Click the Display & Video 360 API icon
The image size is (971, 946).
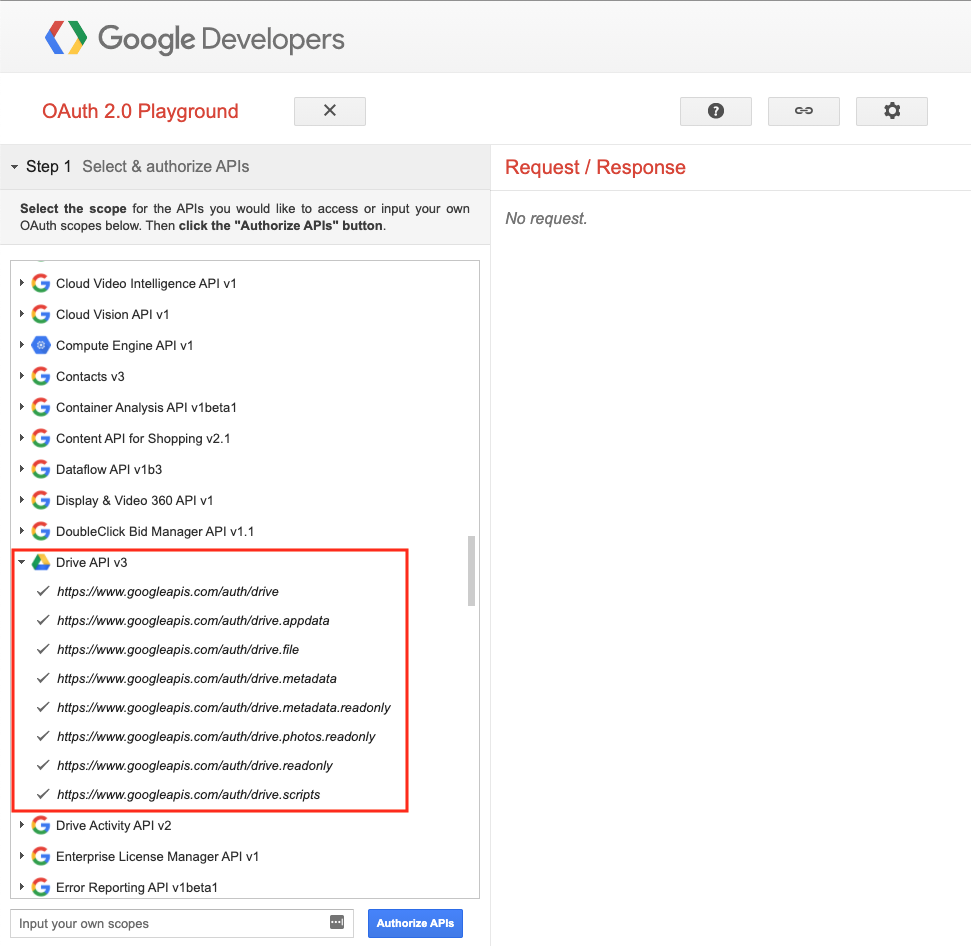click(x=41, y=500)
